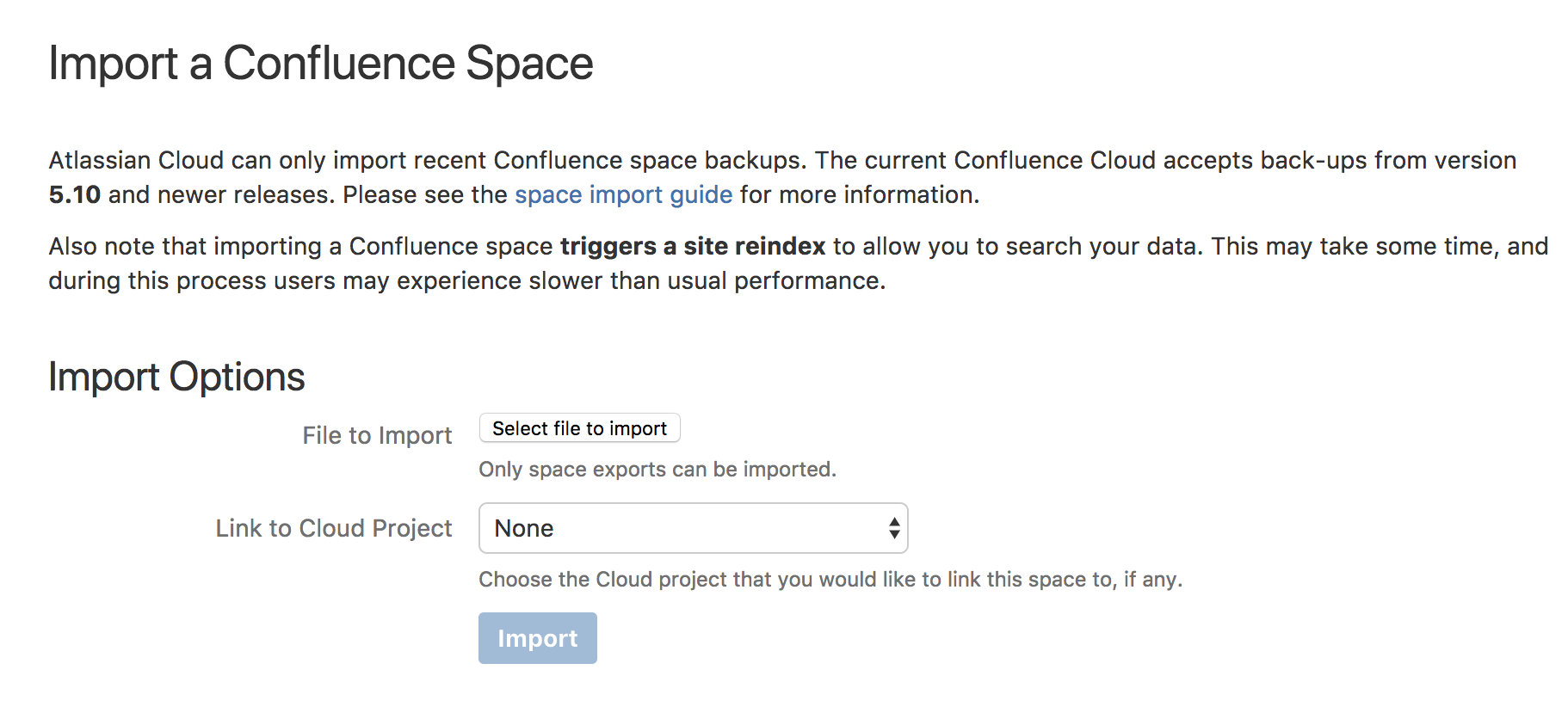Click the bold 'triggers a site reindex' text
This screenshot has height=719, width=1568.
pos(693,247)
